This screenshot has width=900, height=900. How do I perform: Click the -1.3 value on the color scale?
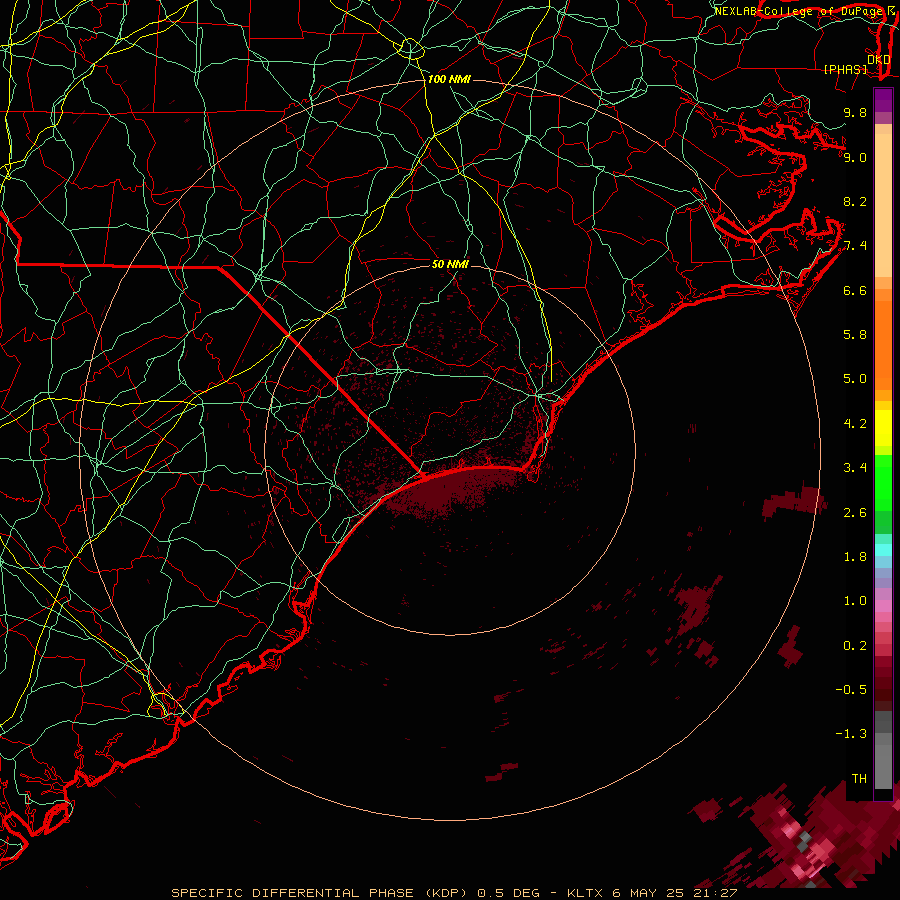pos(851,734)
